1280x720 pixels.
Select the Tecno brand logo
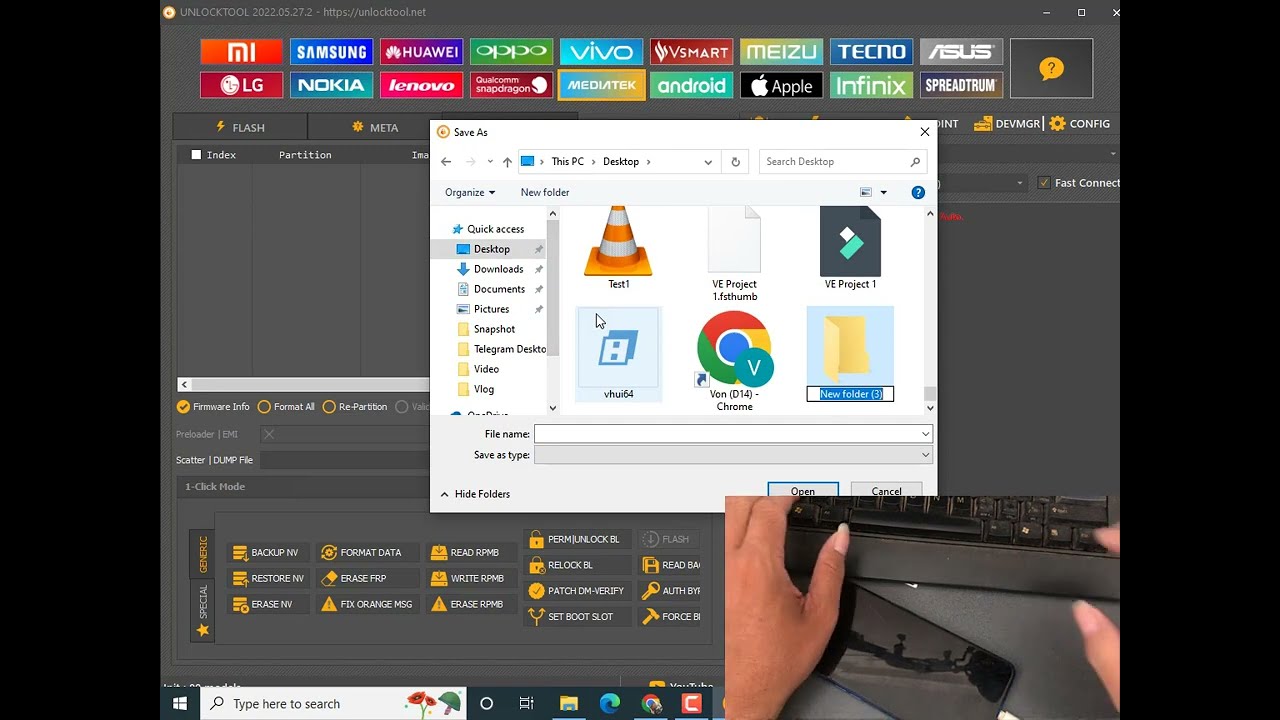[x=871, y=52]
